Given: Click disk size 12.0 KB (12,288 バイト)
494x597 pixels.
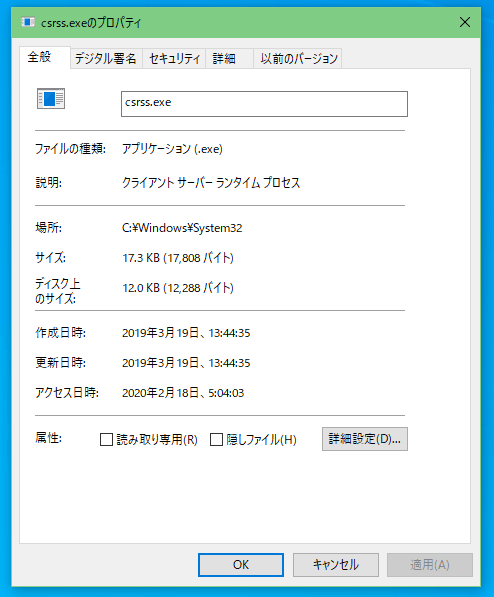Looking at the screenshot, I should click(x=178, y=288).
